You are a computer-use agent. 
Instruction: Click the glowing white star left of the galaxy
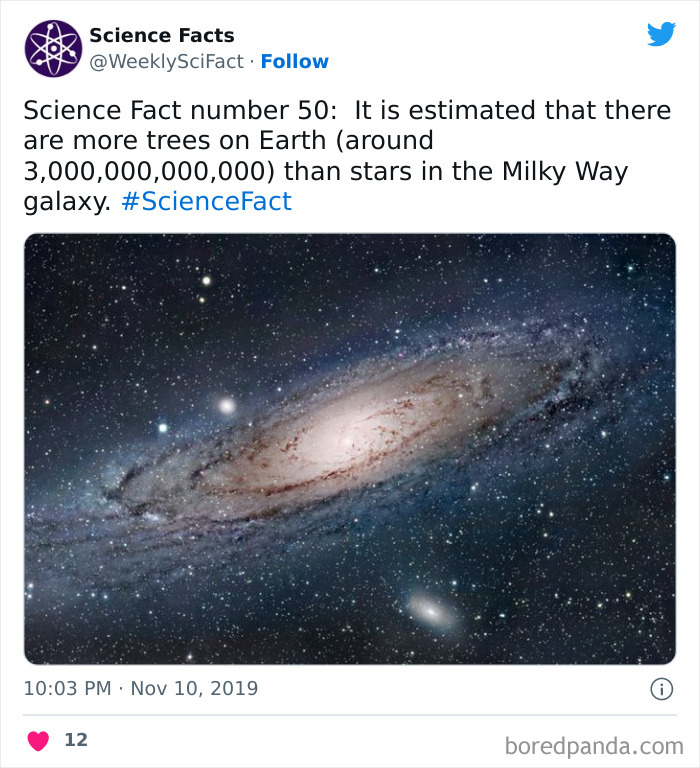coord(227,405)
